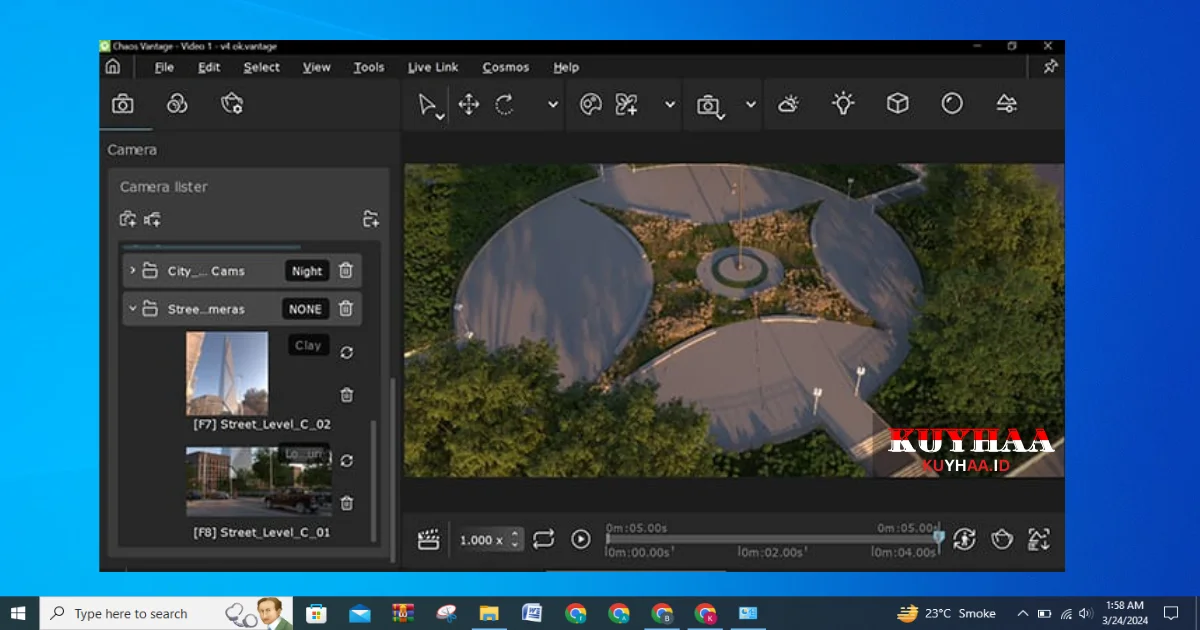Pin the toolbar with pin icon
Viewport: 1200px width, 630px height.
click(1050, 67)
